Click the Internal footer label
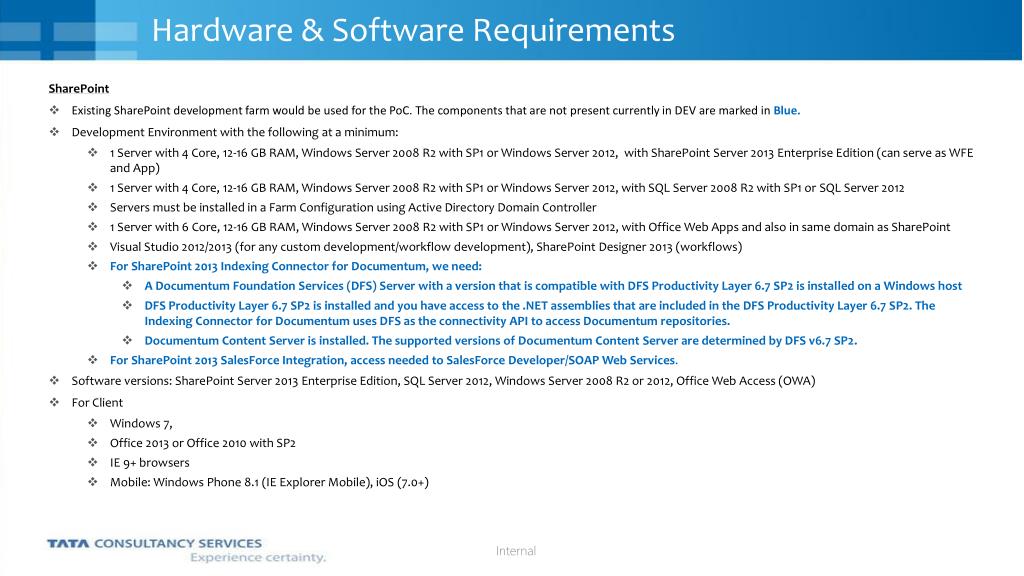Screen dimensions: 1024x576 pos(516,551)
